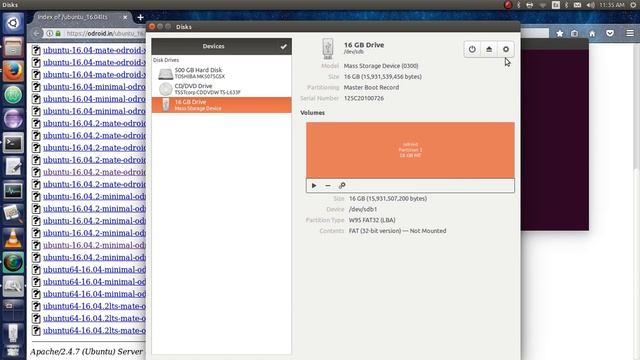Open Files from the launcher

(x=13, y=47)
